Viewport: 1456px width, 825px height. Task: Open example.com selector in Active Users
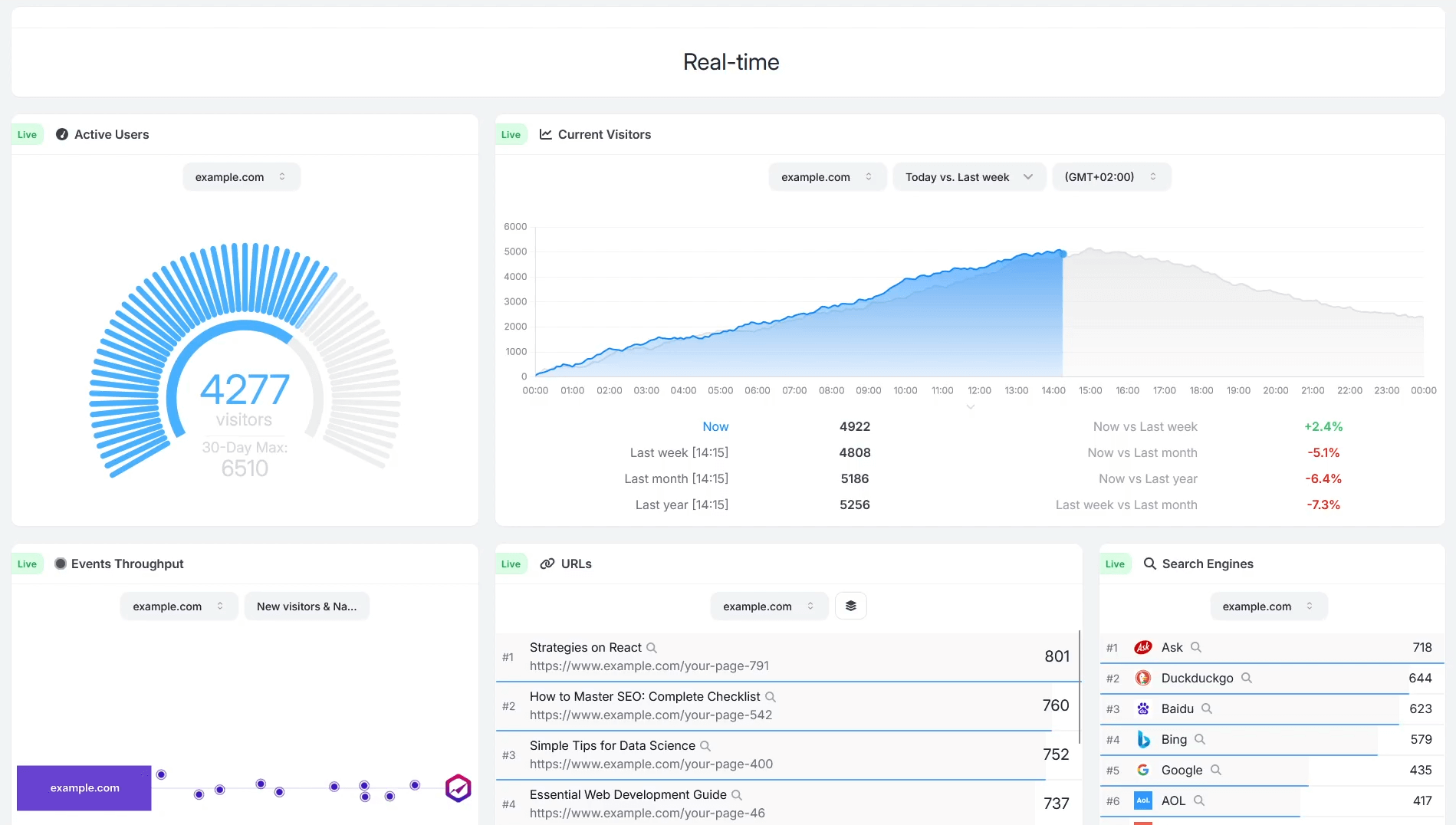point(242,177)
